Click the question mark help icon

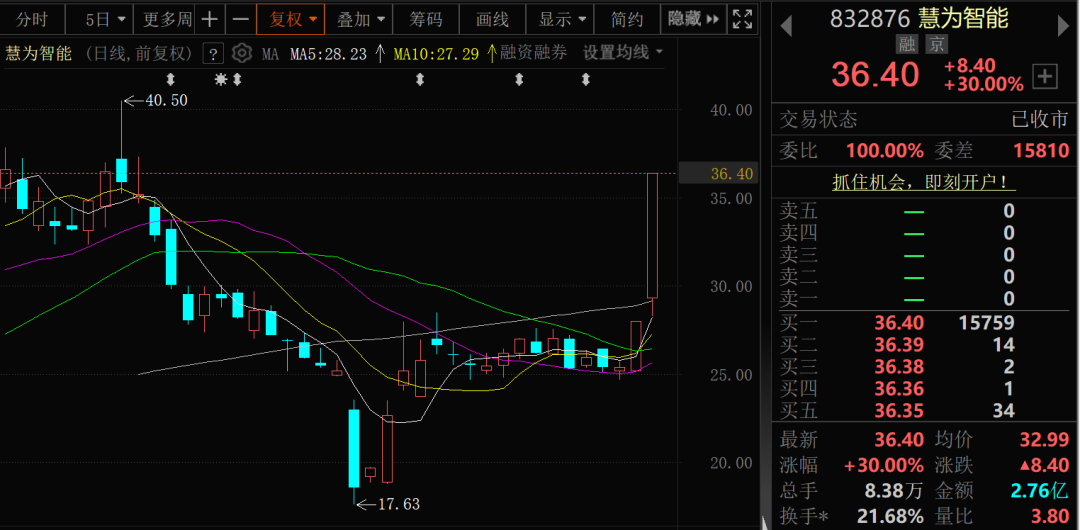pyautogui.click(x=214, y=53)
